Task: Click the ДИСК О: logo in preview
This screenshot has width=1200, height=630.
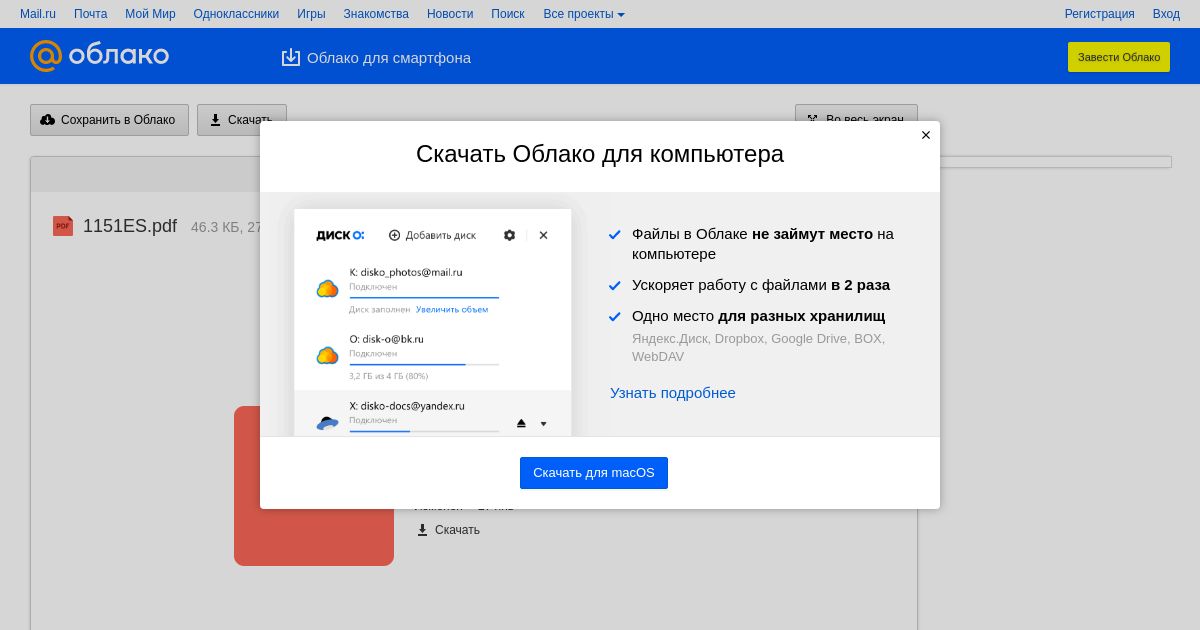Action: tap(340, 235)
